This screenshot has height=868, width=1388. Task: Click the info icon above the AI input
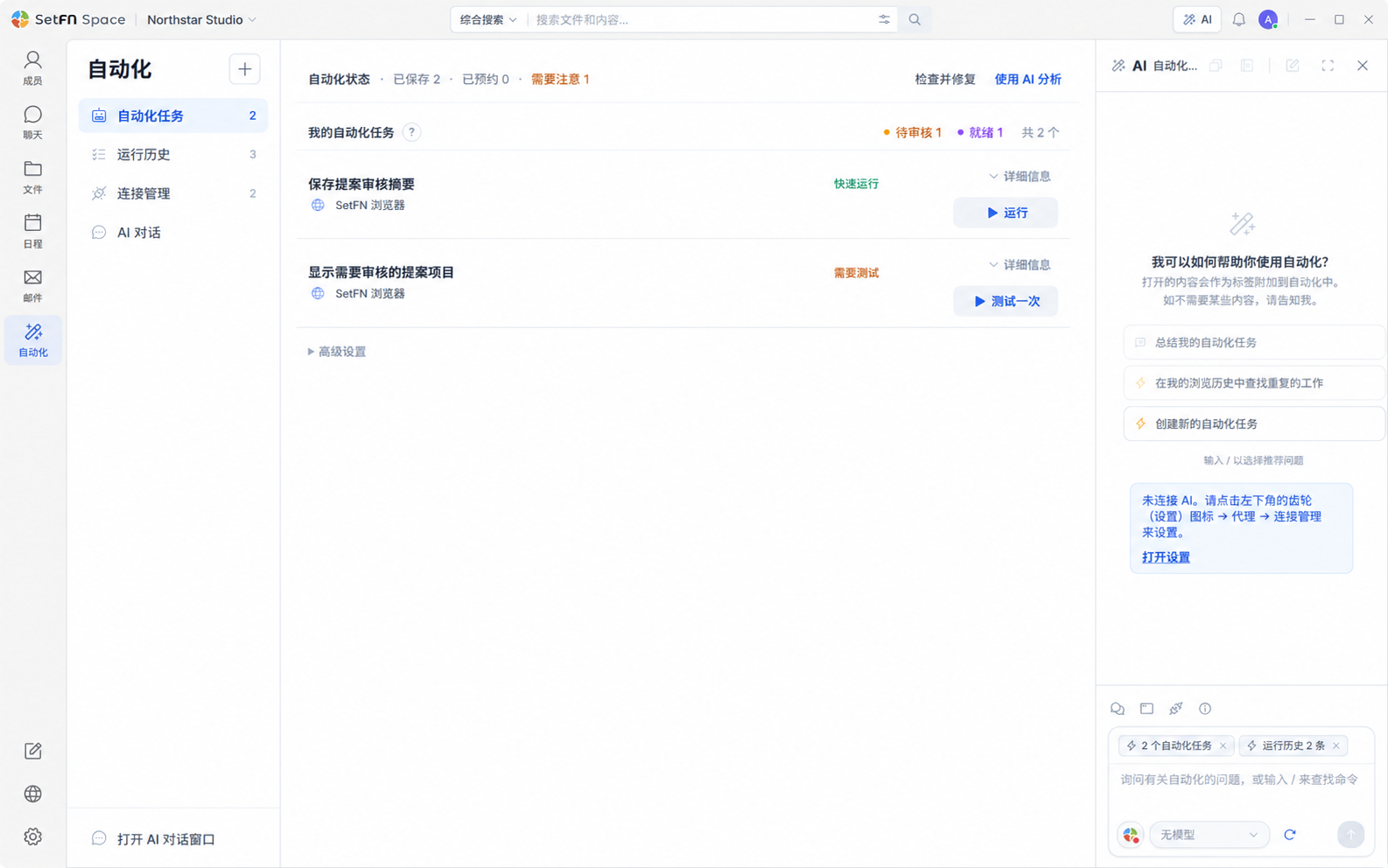[1205, 709]
